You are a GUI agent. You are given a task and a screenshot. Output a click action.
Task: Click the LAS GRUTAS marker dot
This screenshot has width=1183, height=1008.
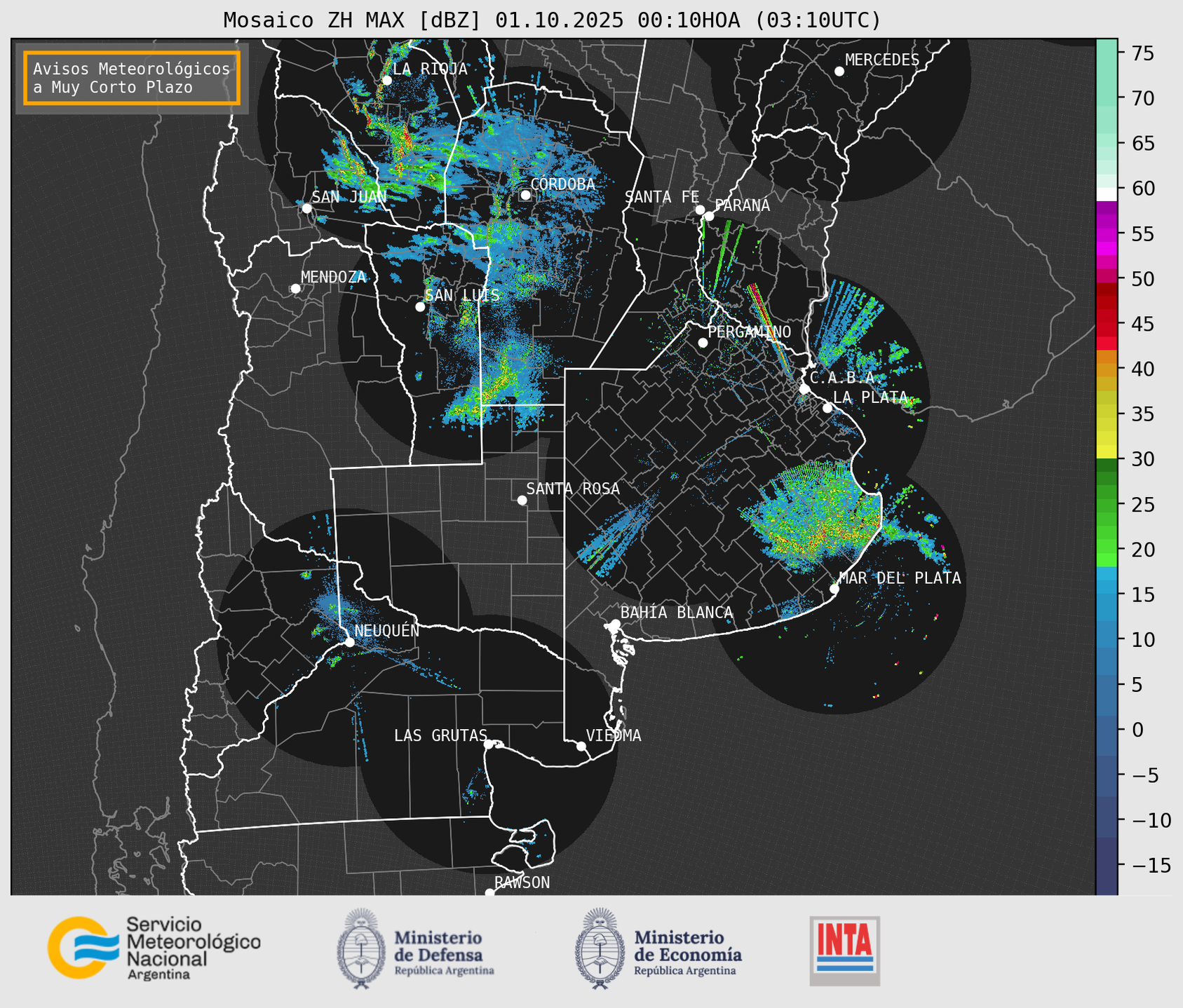[489, 744]
